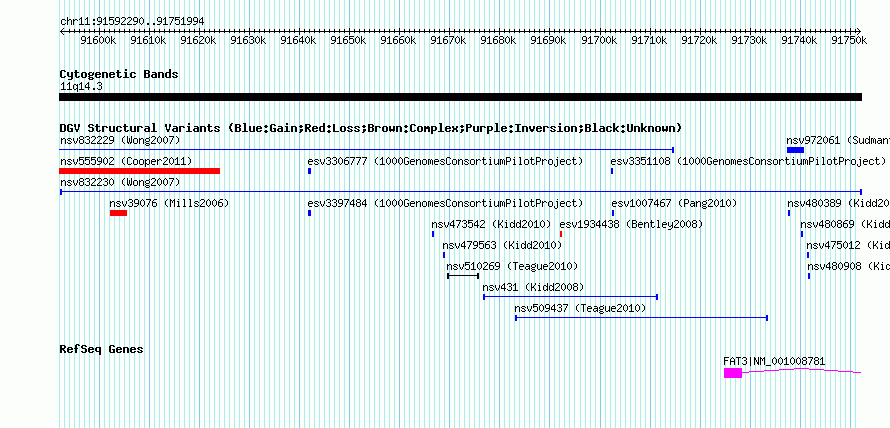This screenshot has height=428, width=890.
Task: Click the magenta FAT3 exon block
Action: tap(733, 373)
